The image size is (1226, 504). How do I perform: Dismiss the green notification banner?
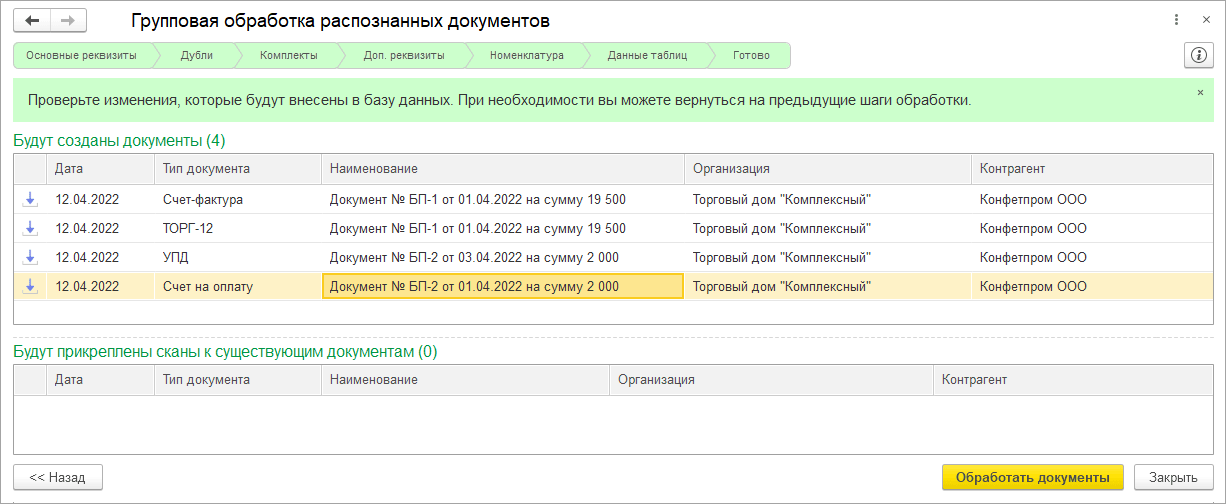[x=1200, y=92]
